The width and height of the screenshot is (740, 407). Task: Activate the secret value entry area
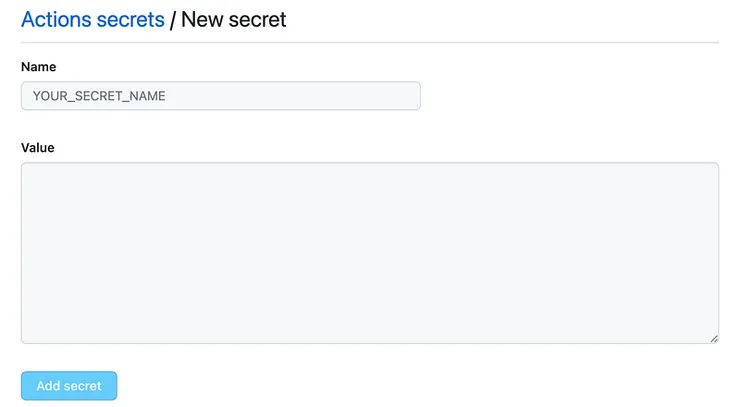[x=369, y=253]
